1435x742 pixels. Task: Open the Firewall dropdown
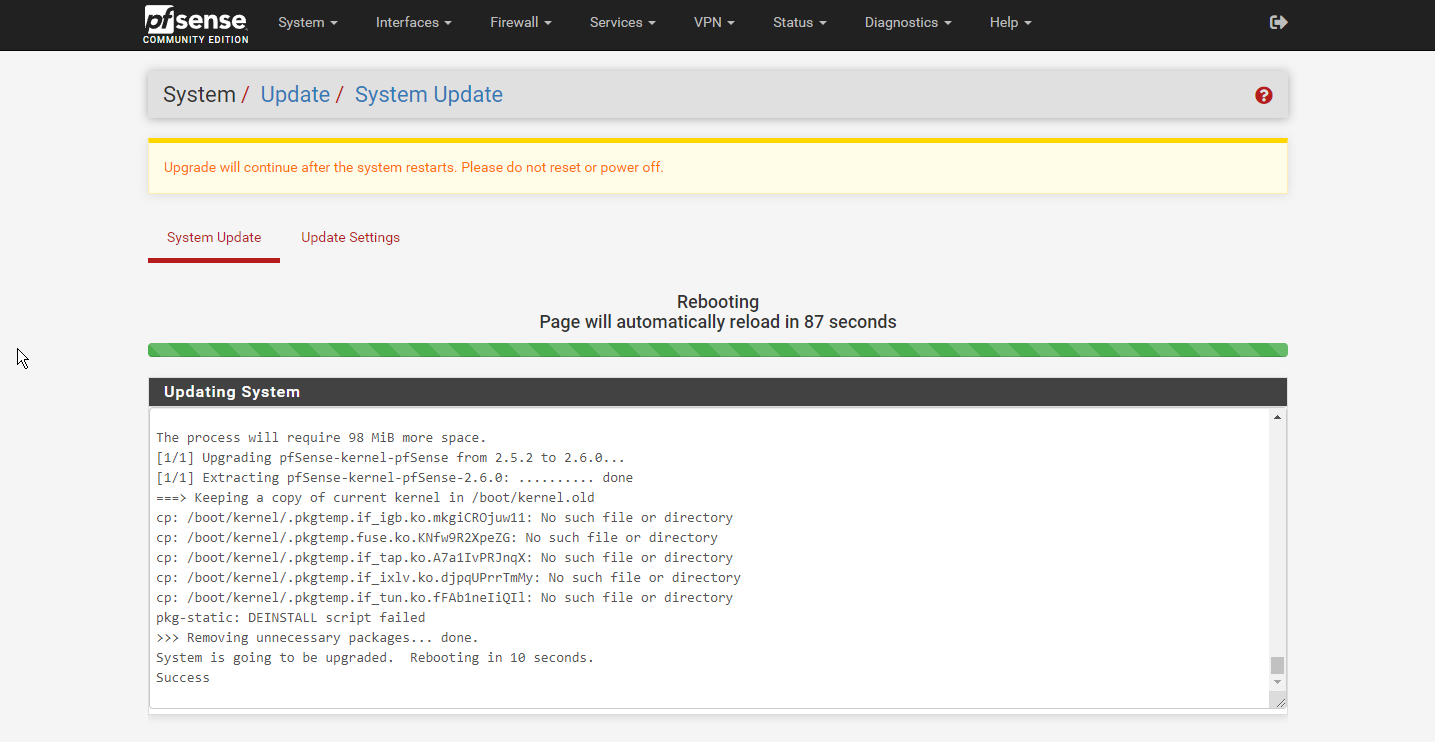520,22
